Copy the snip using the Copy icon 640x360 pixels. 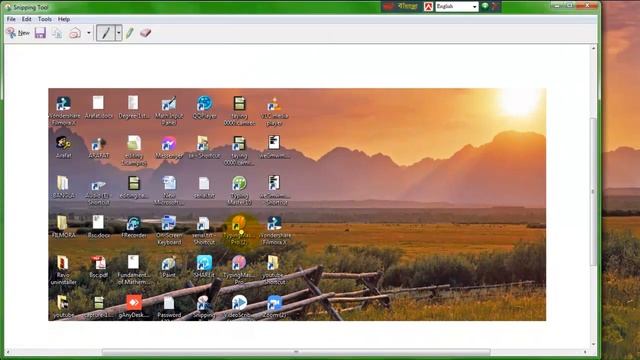[x=57, y=33]
